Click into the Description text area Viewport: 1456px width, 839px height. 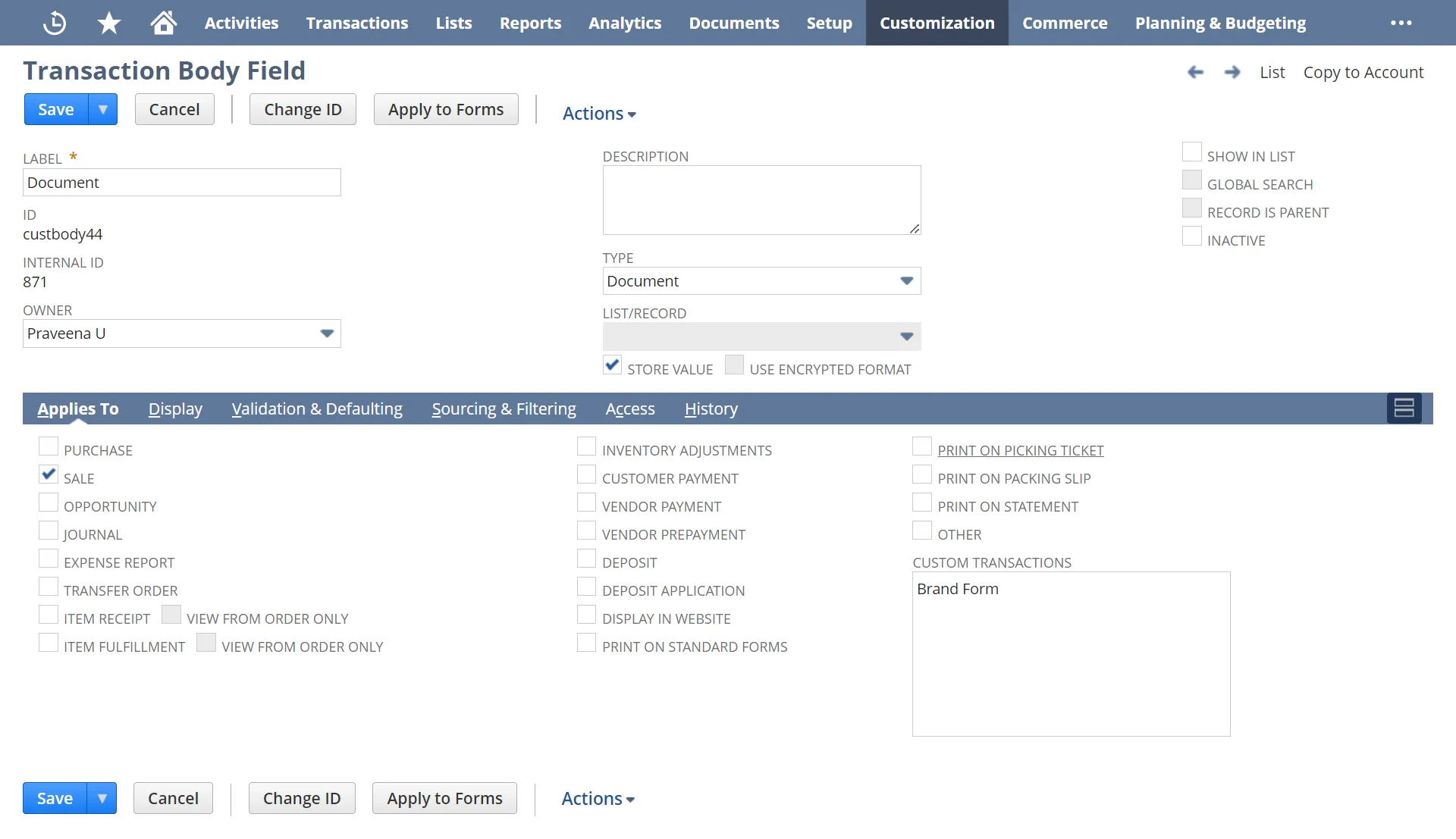pos(761,200)
